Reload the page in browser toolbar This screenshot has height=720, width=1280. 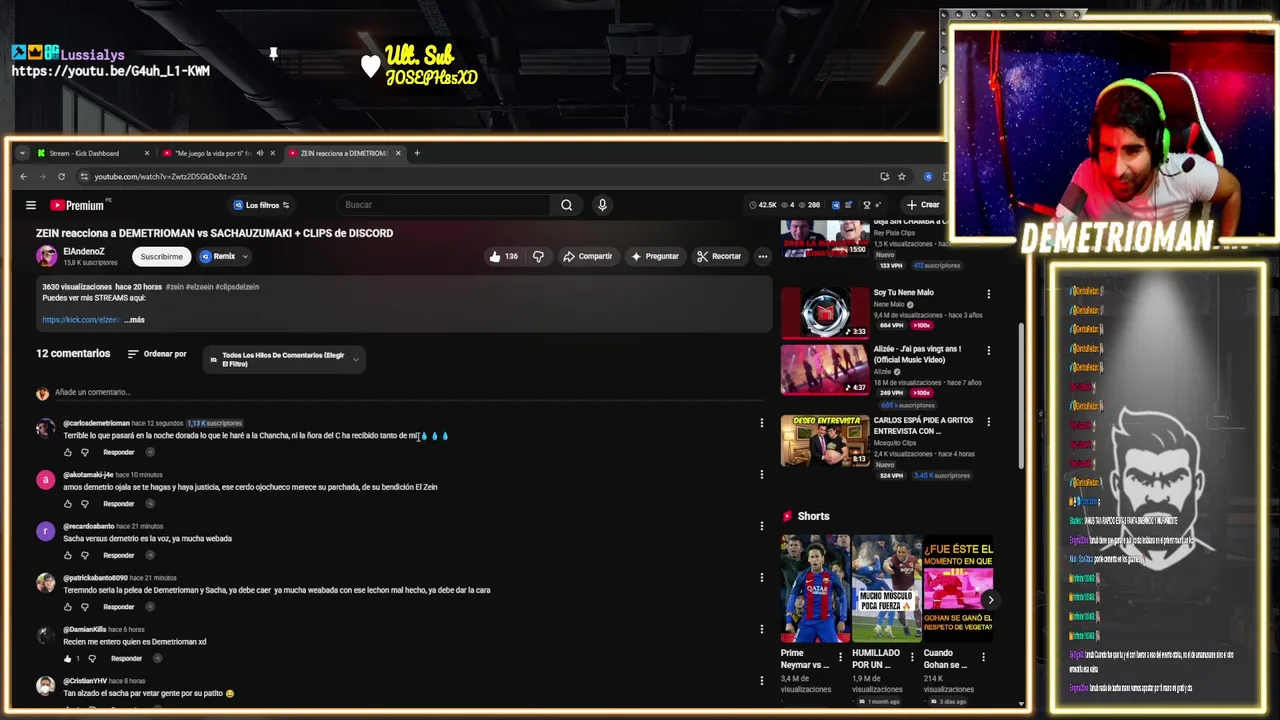coord(61,176)
